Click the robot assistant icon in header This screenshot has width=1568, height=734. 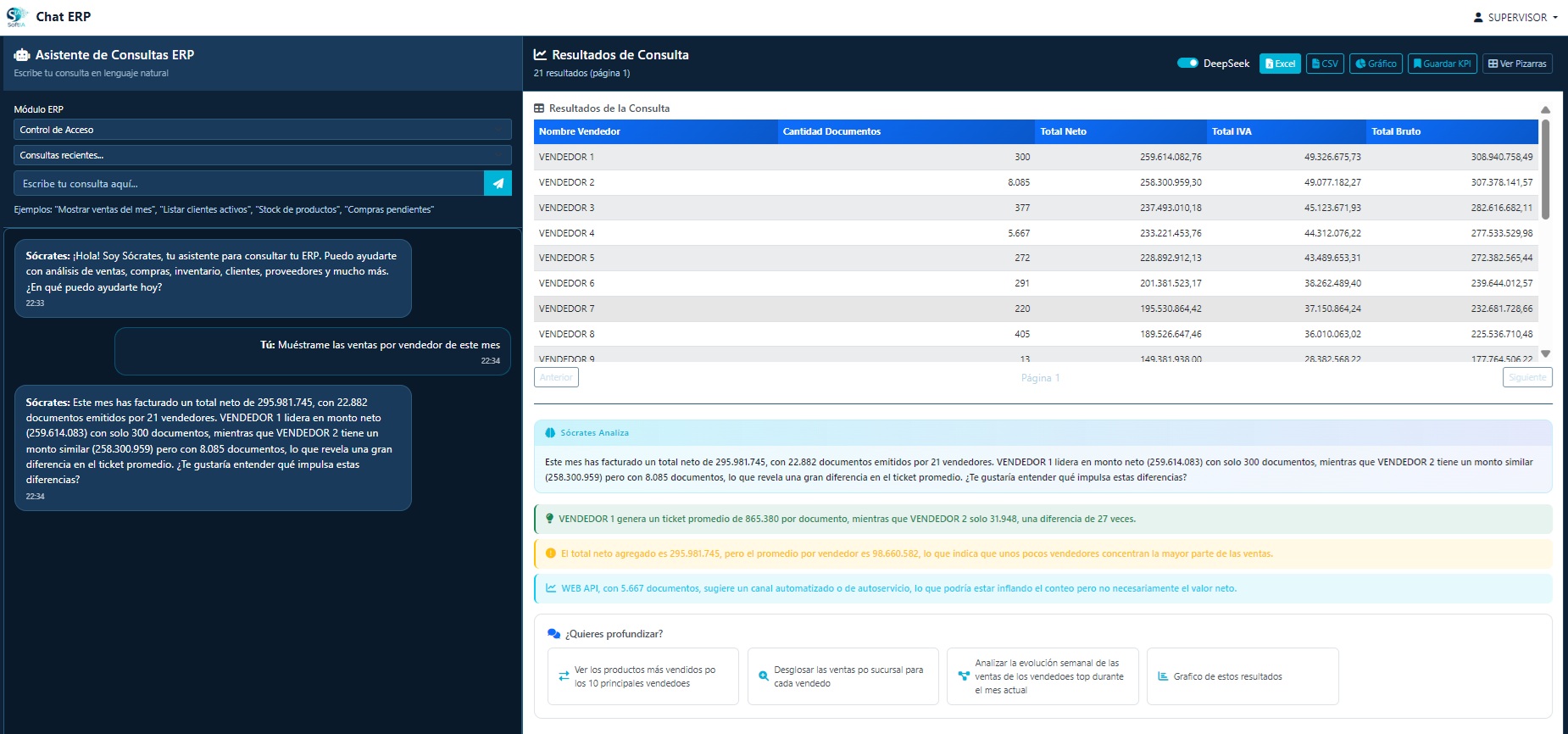[x=22, y=55]
